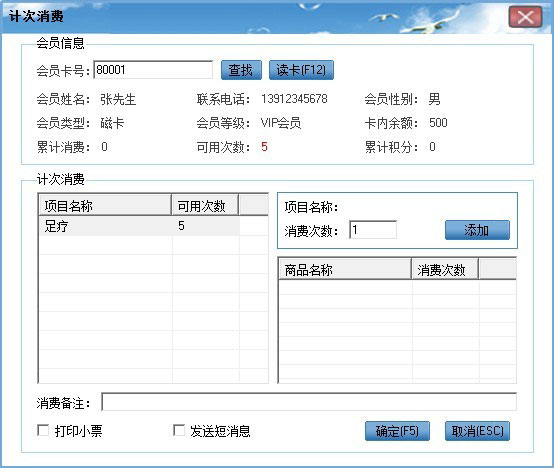554x468 pixels.
Task: Focus the 会员卡号 input field
Action: pos(153,70)
